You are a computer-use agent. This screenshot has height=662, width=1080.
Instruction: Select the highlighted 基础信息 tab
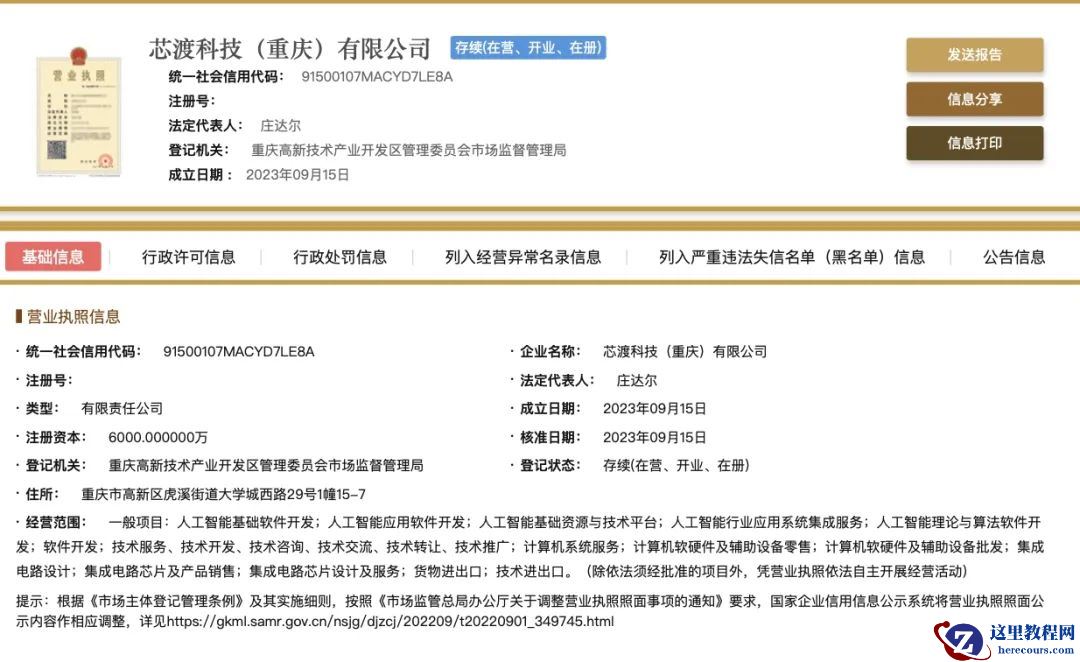(x=54, y=257)
